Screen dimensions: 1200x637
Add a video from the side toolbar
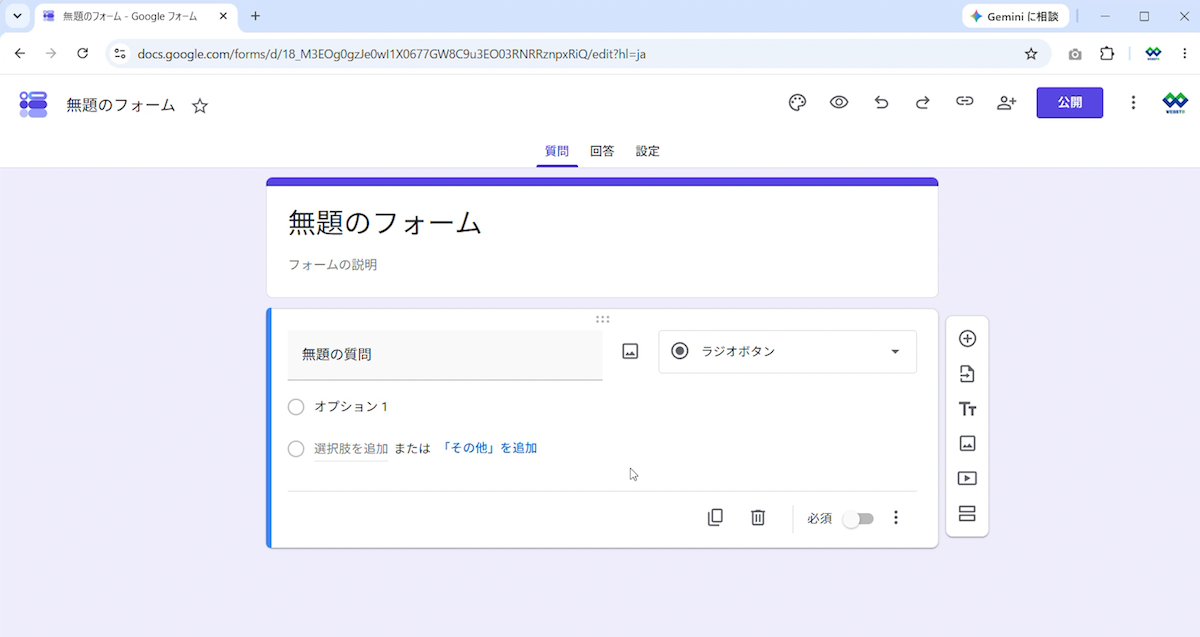pyautogui.click(x=967, y=478)
